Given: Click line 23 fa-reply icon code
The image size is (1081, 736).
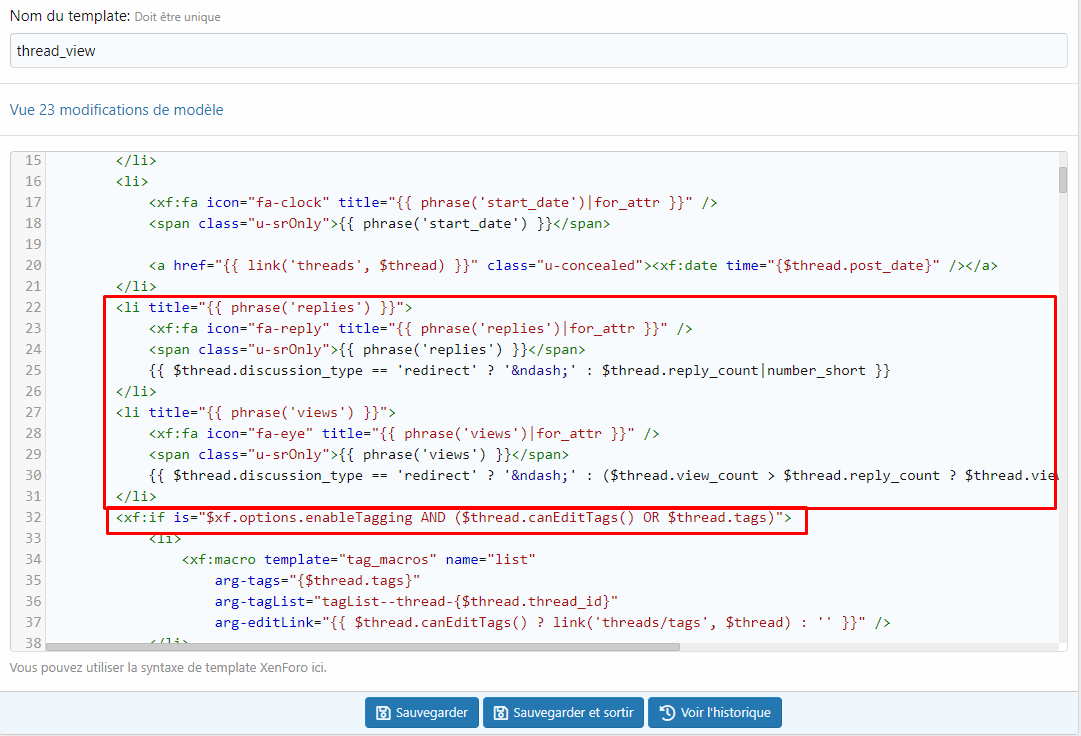Looking at the screenshot, I should tap(421, 329).
